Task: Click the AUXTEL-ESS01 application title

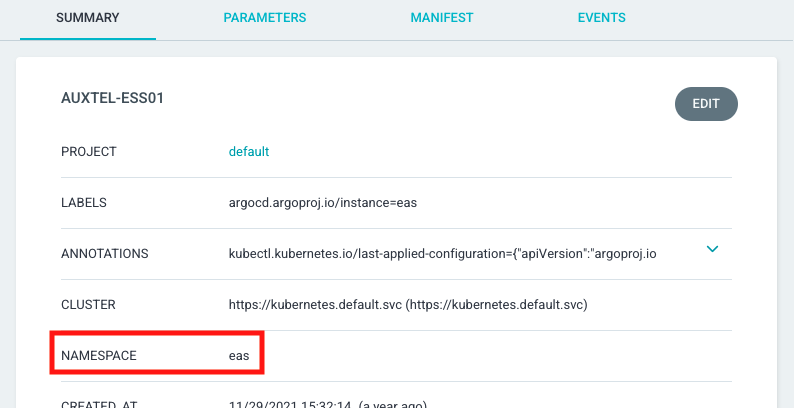Action: pos(114,100)
